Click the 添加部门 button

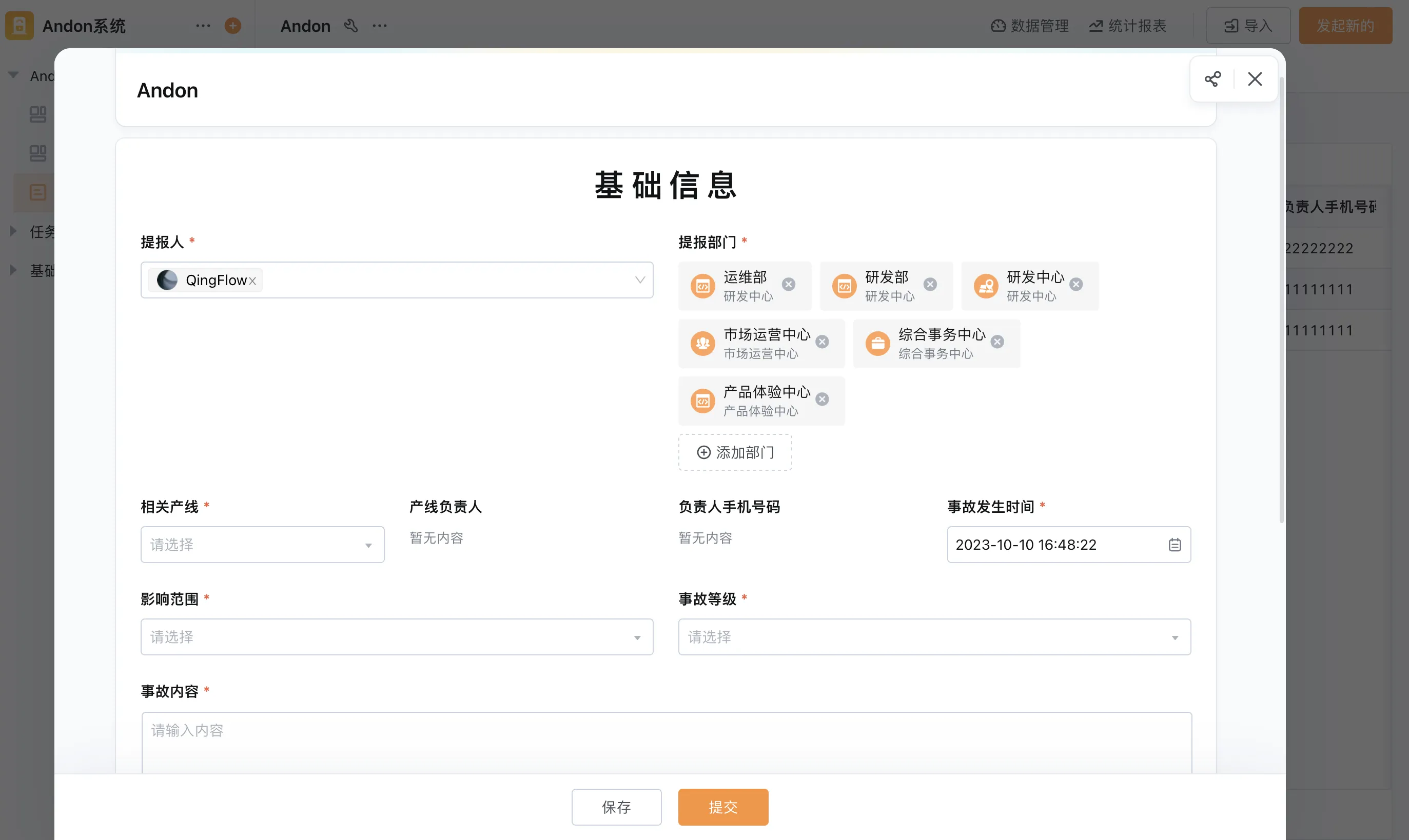[734, 452]
